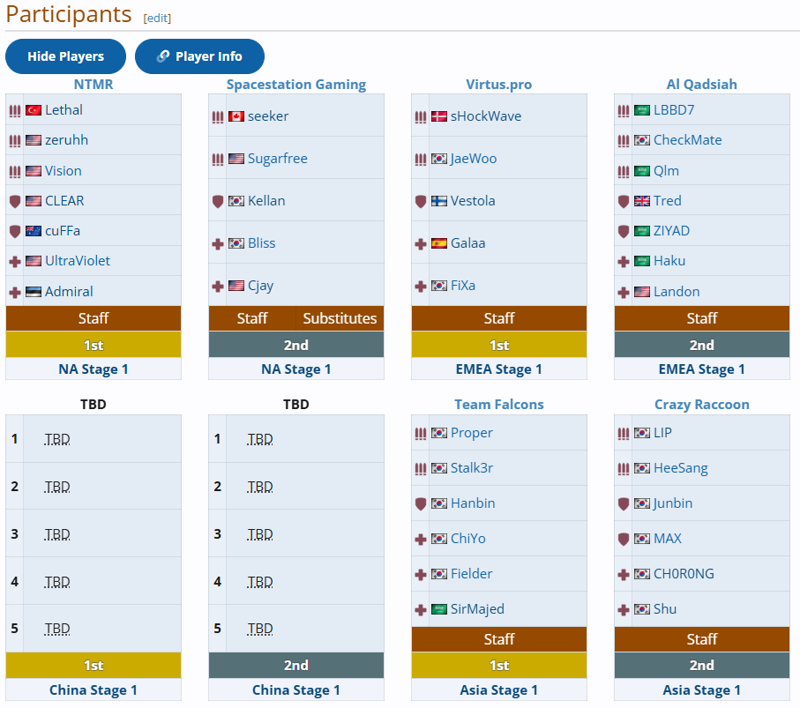Click the tank shield icon beside MAX
800x708 pixels.
point(623,539)
